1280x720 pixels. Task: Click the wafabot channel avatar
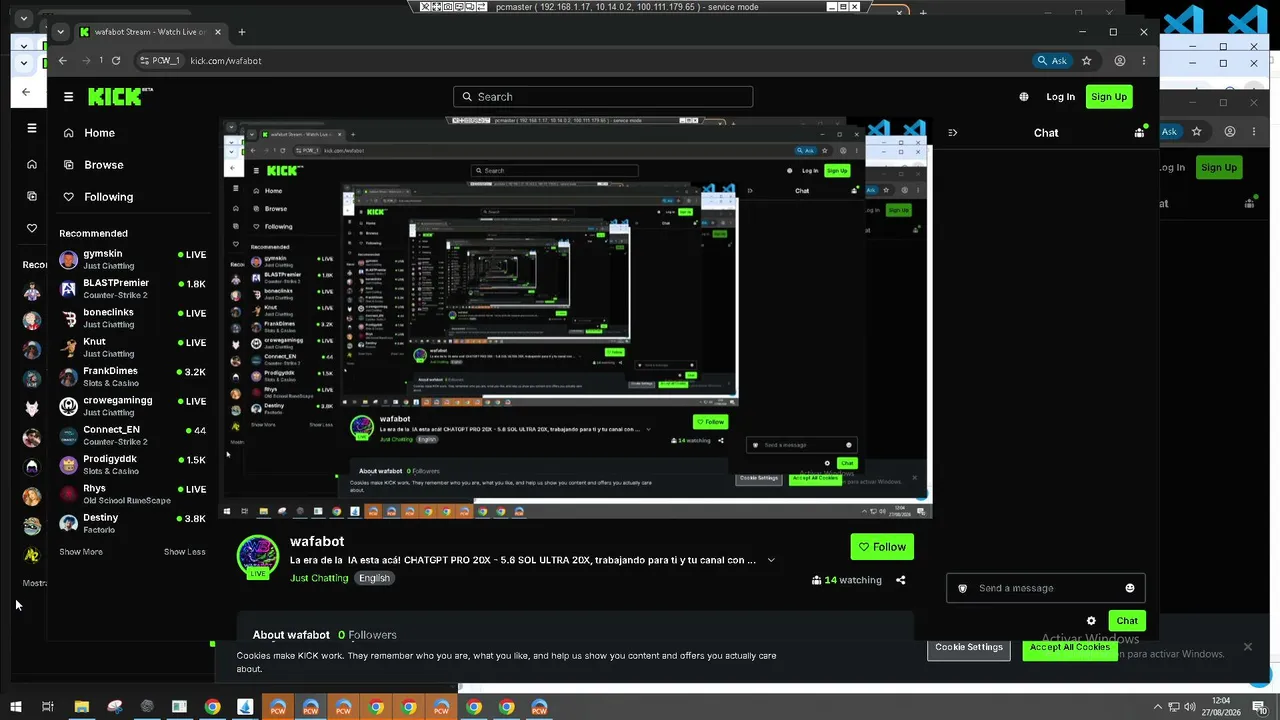tap(258, 556)
